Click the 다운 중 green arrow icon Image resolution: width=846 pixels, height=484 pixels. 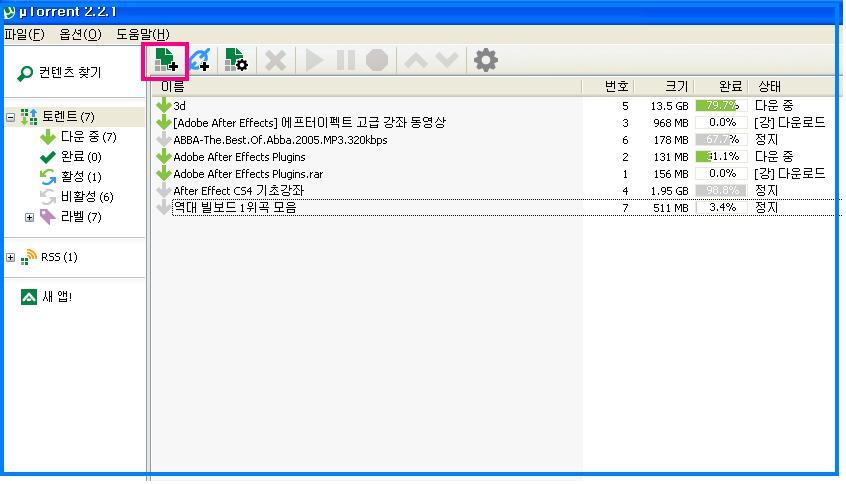(x=47, y=137)
